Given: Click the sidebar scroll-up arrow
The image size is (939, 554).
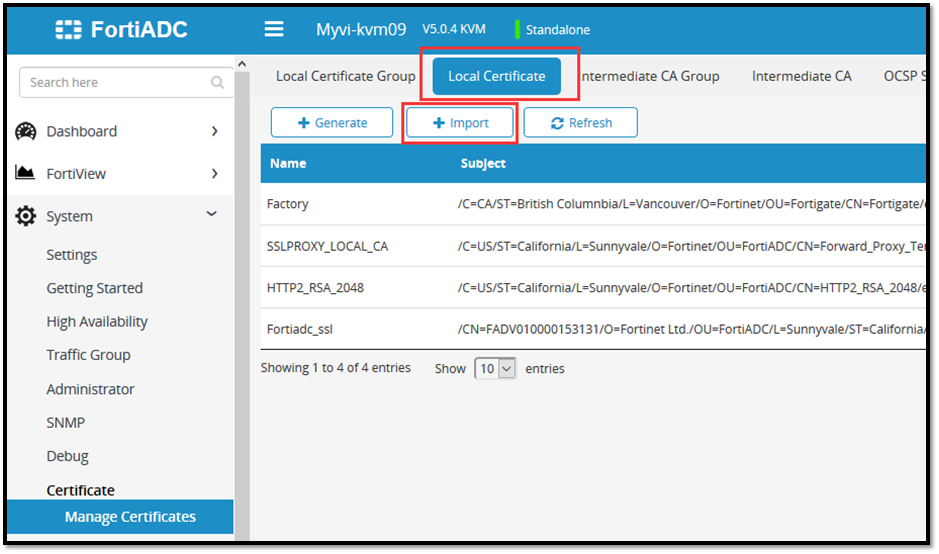Looking at the screenshot, I should click(242, 63).
